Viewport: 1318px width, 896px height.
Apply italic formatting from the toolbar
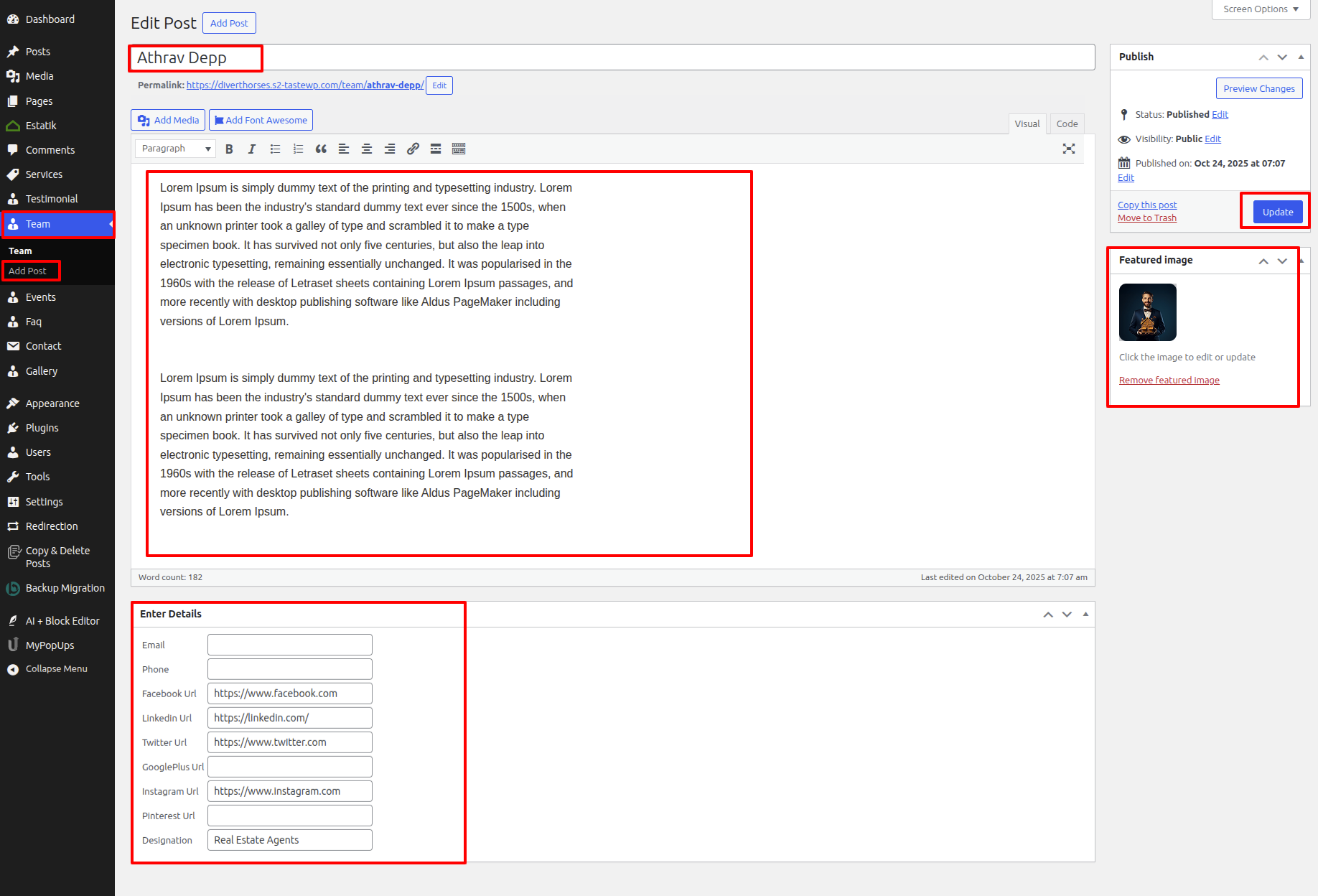tap(252, 149)
